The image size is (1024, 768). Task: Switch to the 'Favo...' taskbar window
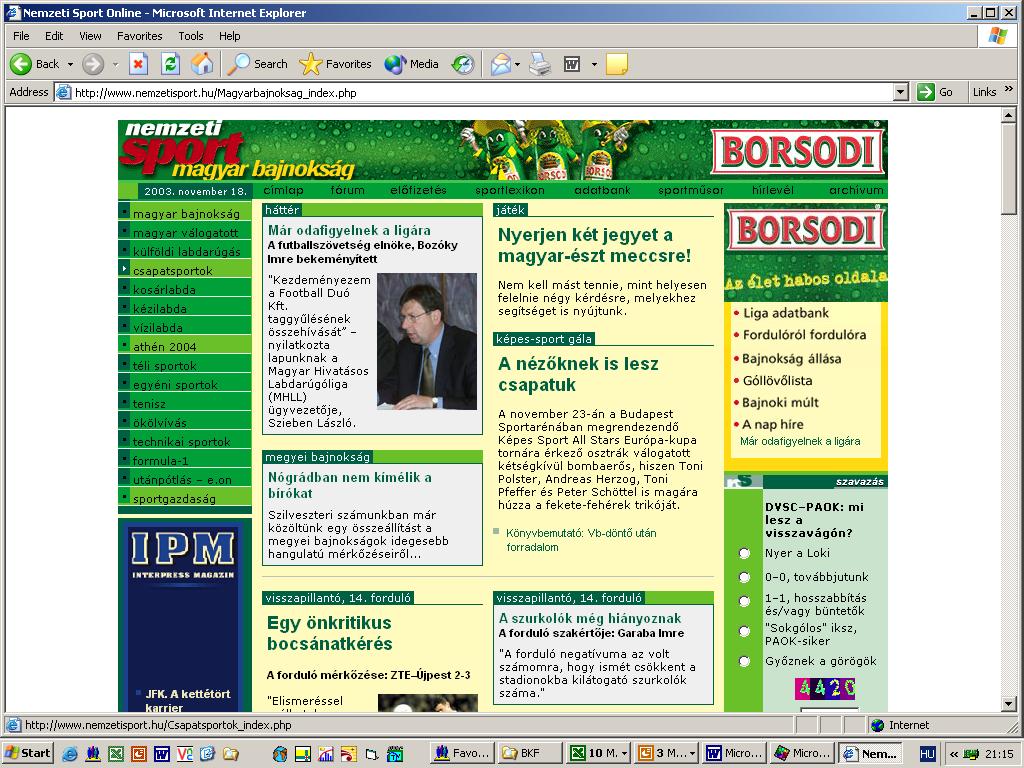[462, 753]
